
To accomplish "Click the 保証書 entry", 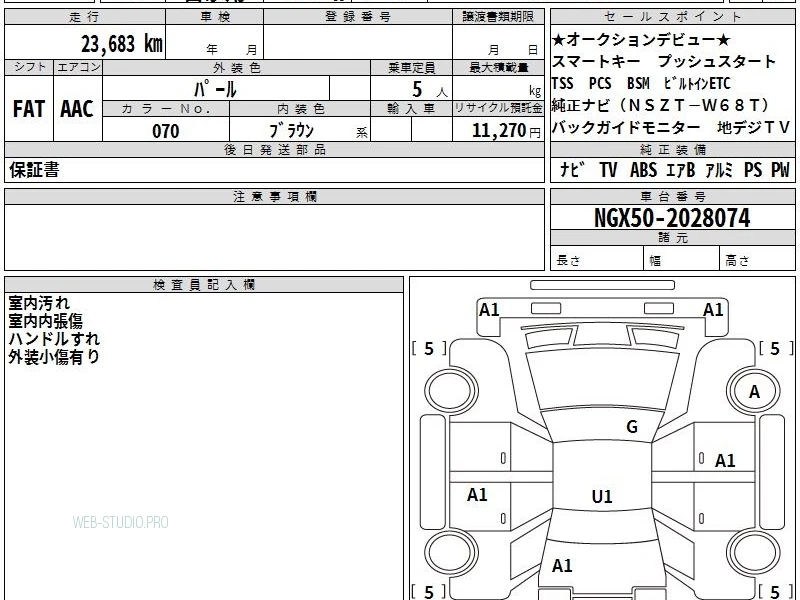I will point(34,169).
